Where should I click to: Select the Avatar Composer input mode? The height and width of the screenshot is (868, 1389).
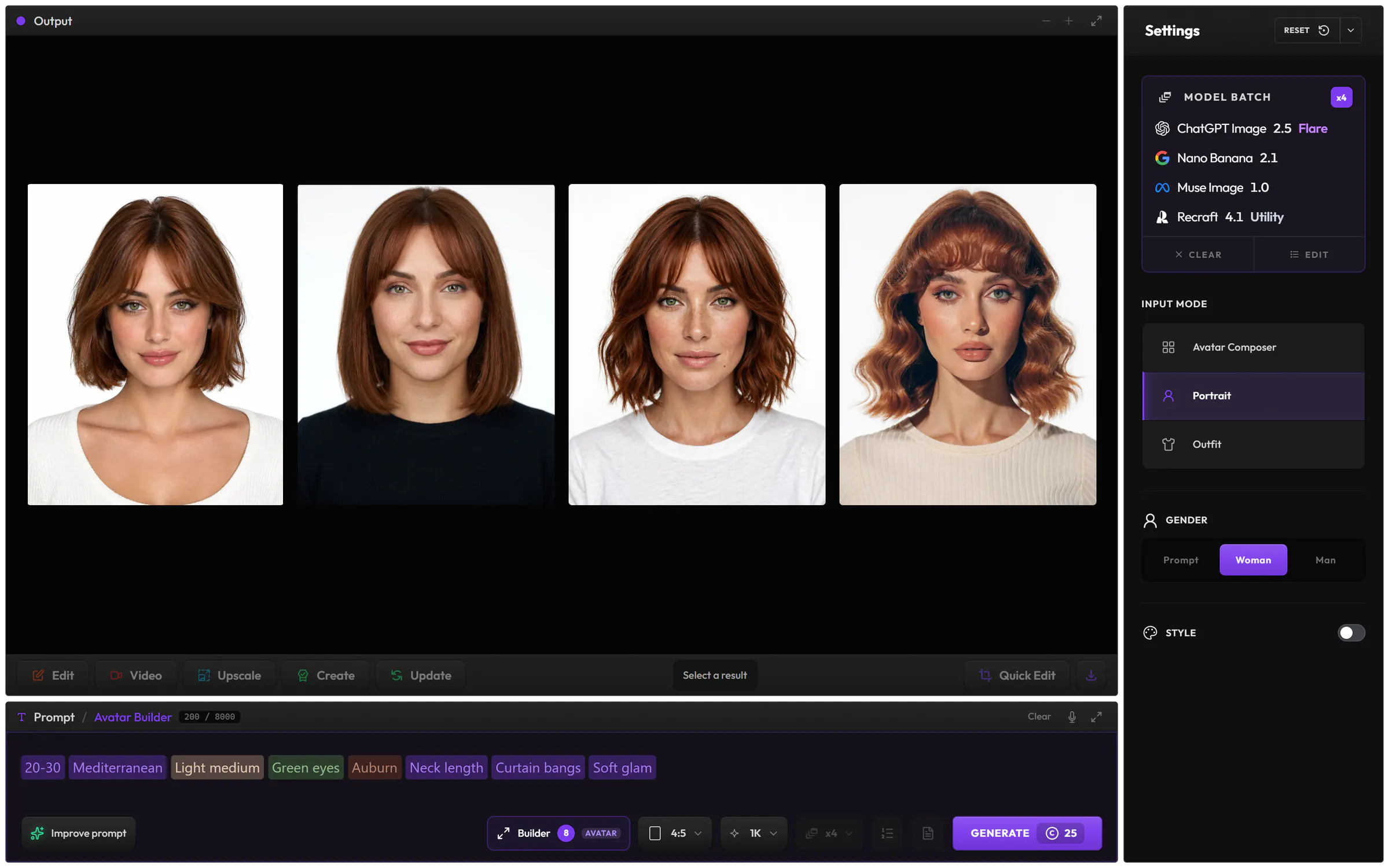tap(1254, 347)
